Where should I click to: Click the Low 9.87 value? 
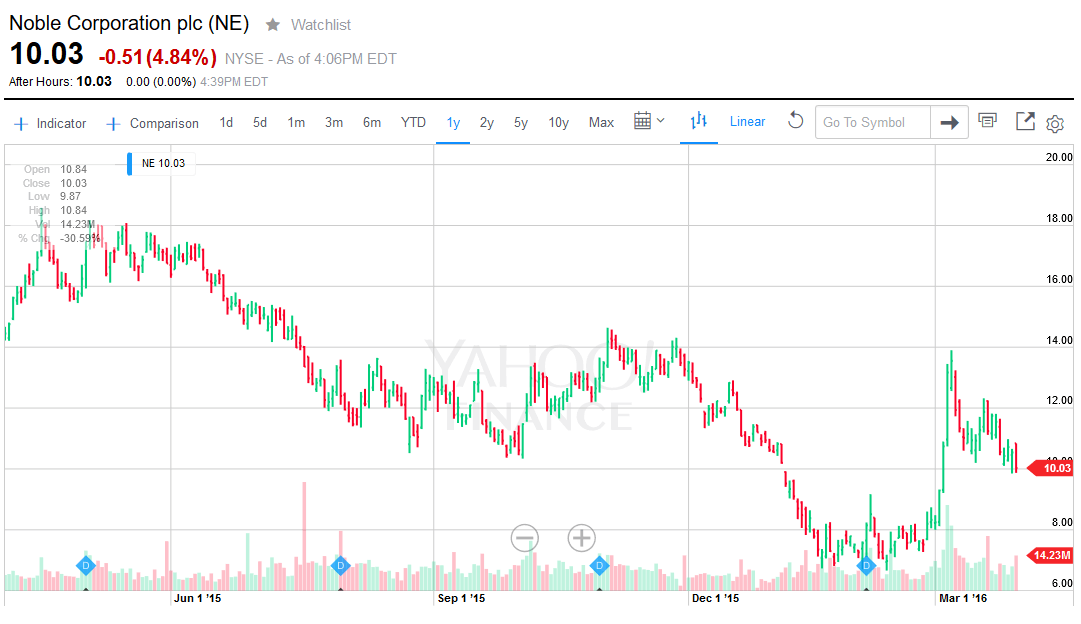[x=70, y=197]
